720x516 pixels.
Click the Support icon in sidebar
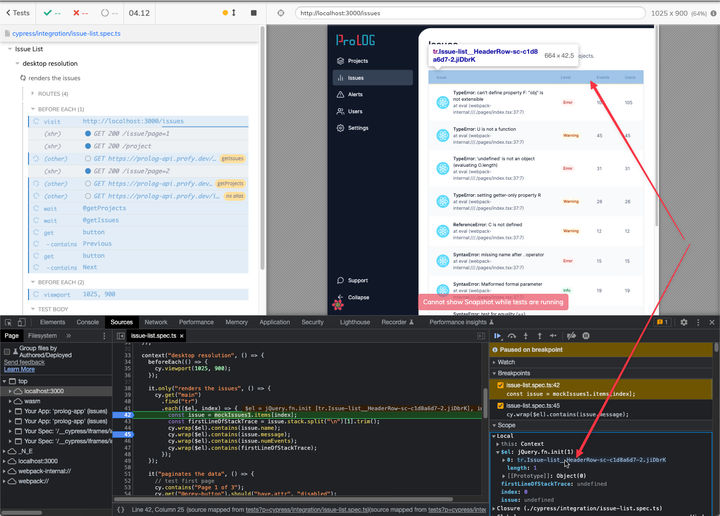(x=340, y=280)
